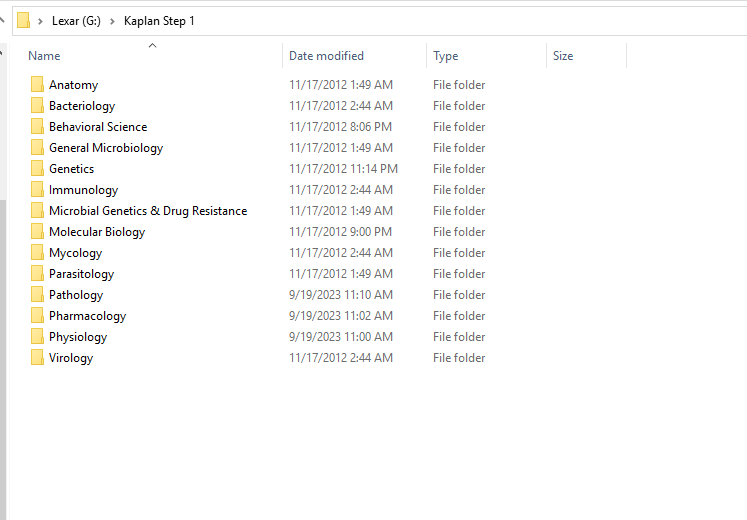Viewport: 747px width, 520px height.
Task: Expand the chevron before Lexar (G:)
Action: coord(40,21)
